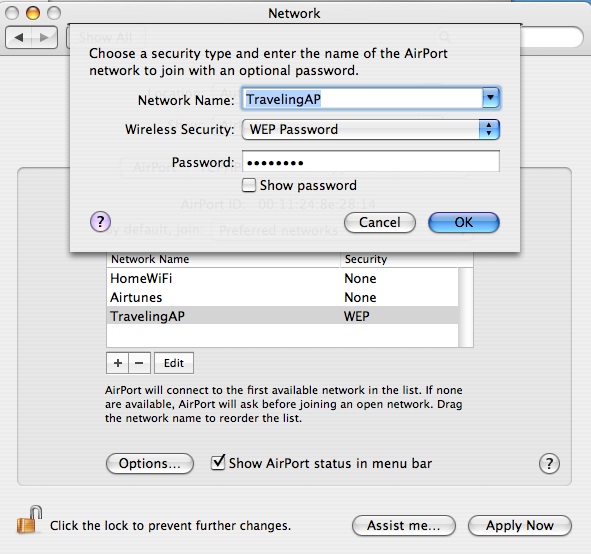The image size is (591, 554).
Task: Add a network with the plus button
Action: click(x=118, y=363)
